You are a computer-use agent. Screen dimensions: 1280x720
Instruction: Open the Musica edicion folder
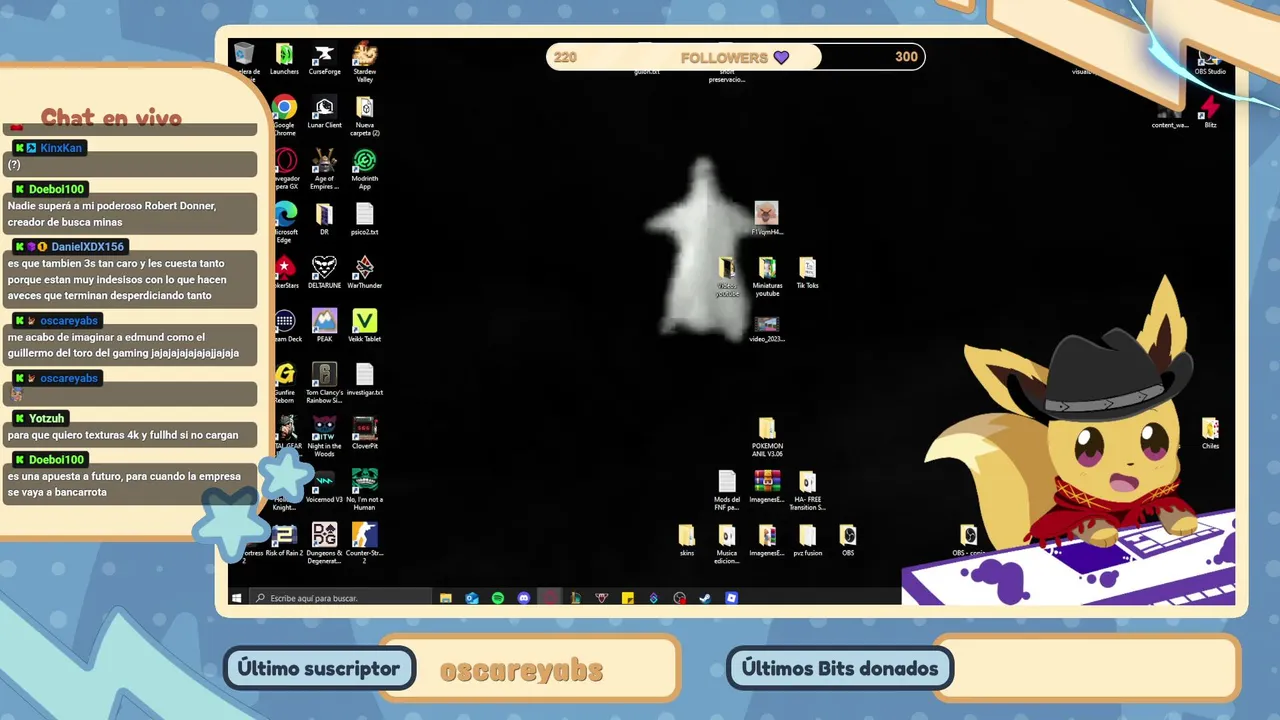coord(727,545)
